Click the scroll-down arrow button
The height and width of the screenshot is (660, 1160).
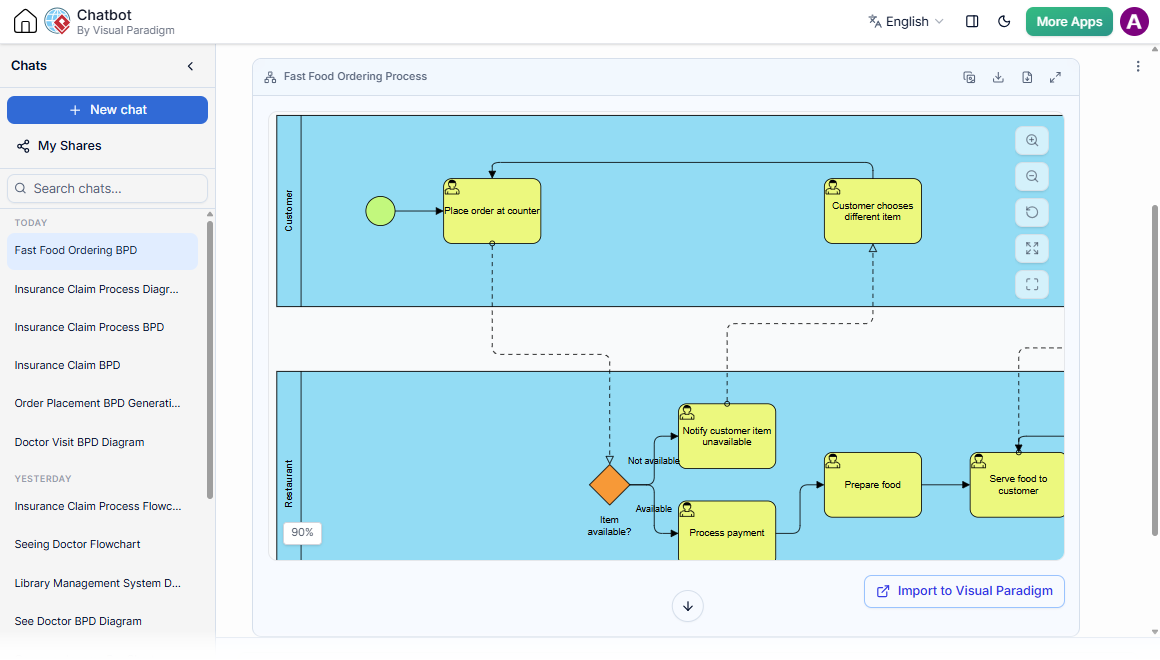click(x=688, y=607)
